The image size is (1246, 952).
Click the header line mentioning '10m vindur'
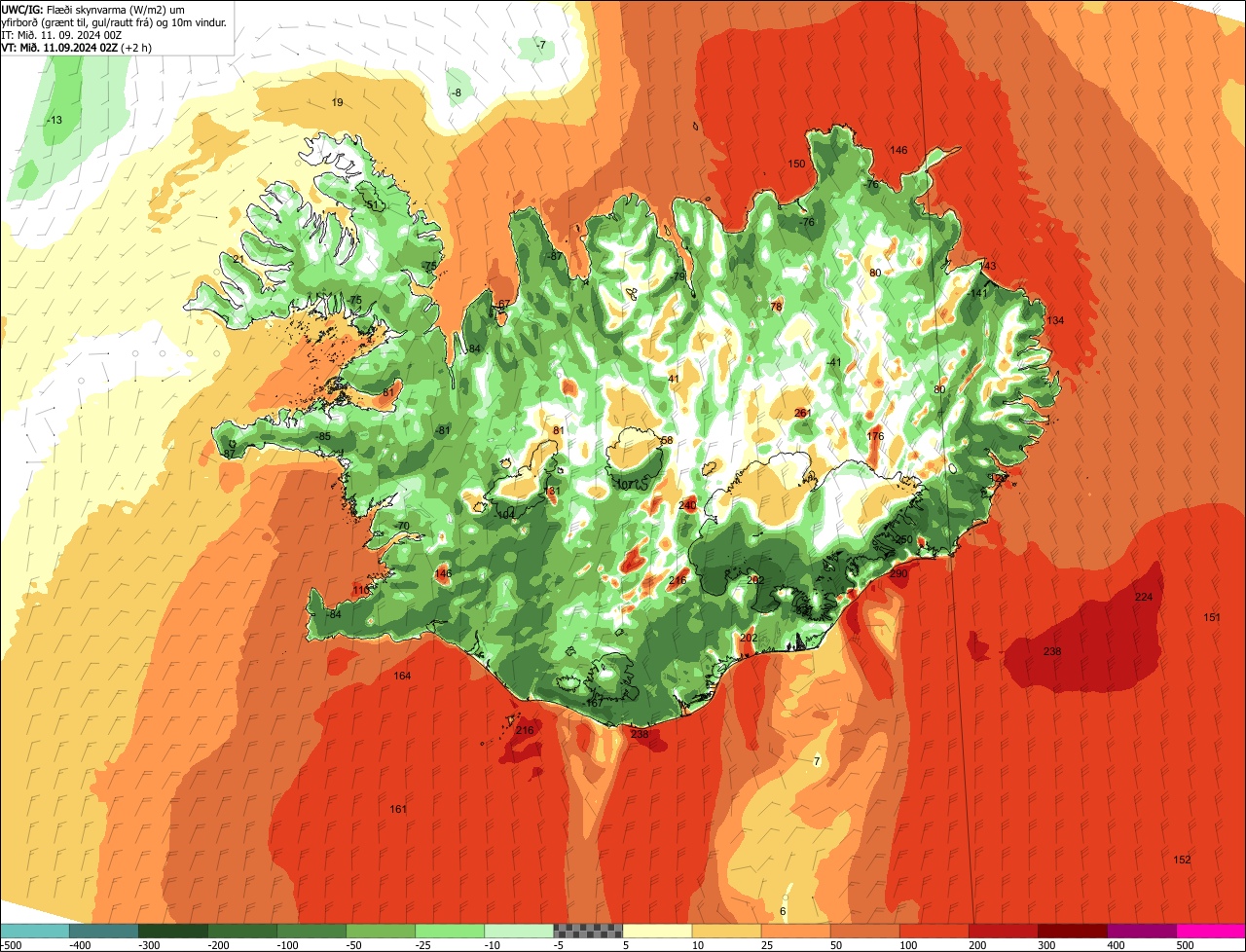tap(114, 21)
